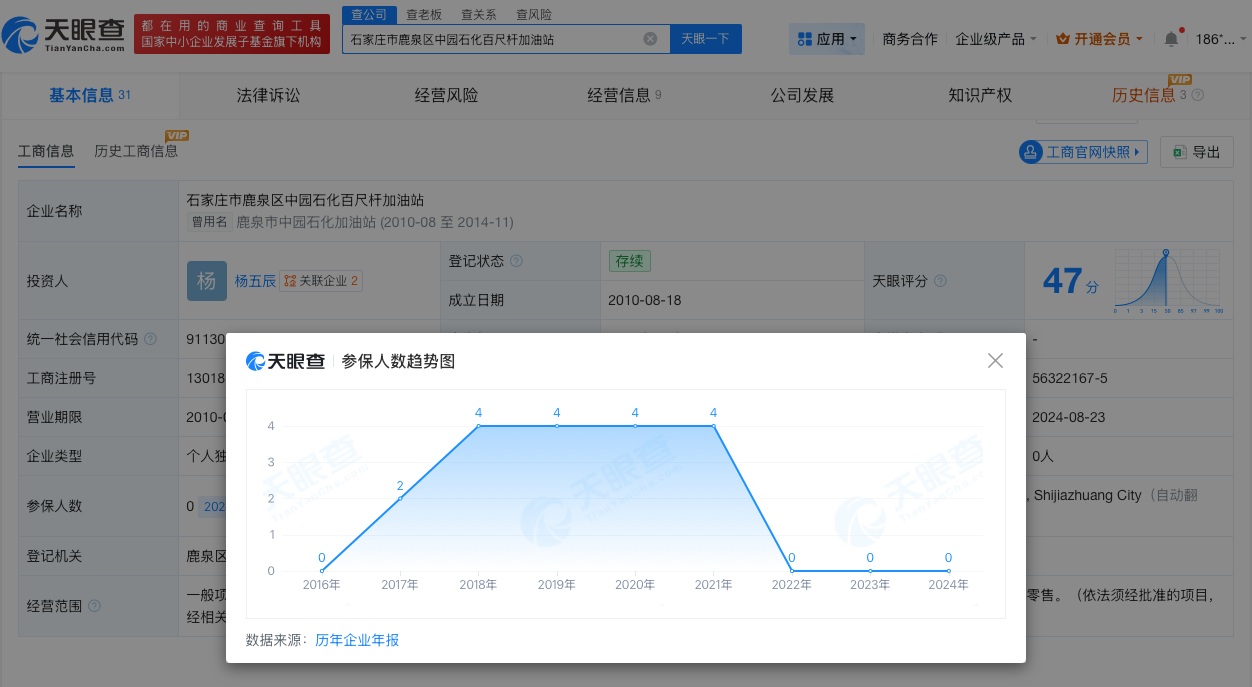
Task: Click the green Excel export icon beside 导出
Action: coord(1179,152)
